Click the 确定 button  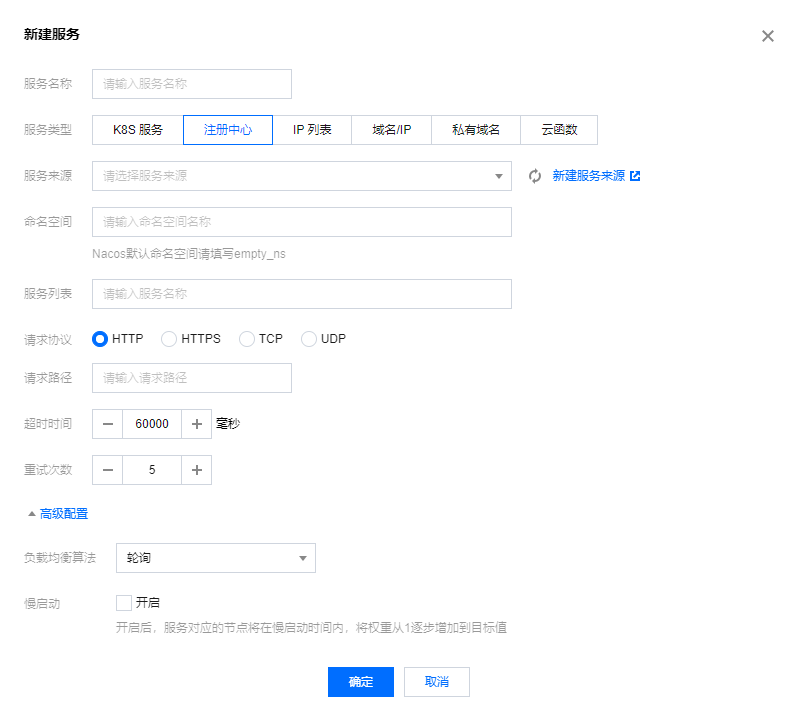[x=361, y=682]
